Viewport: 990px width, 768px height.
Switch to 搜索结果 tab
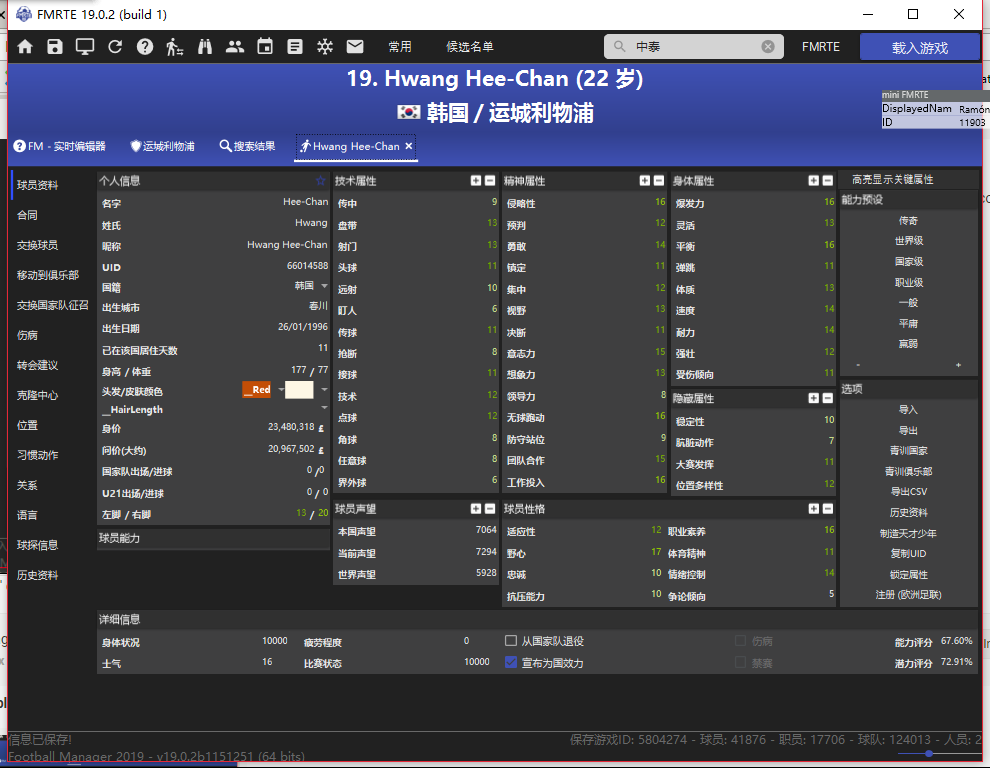tap(248, 147)
